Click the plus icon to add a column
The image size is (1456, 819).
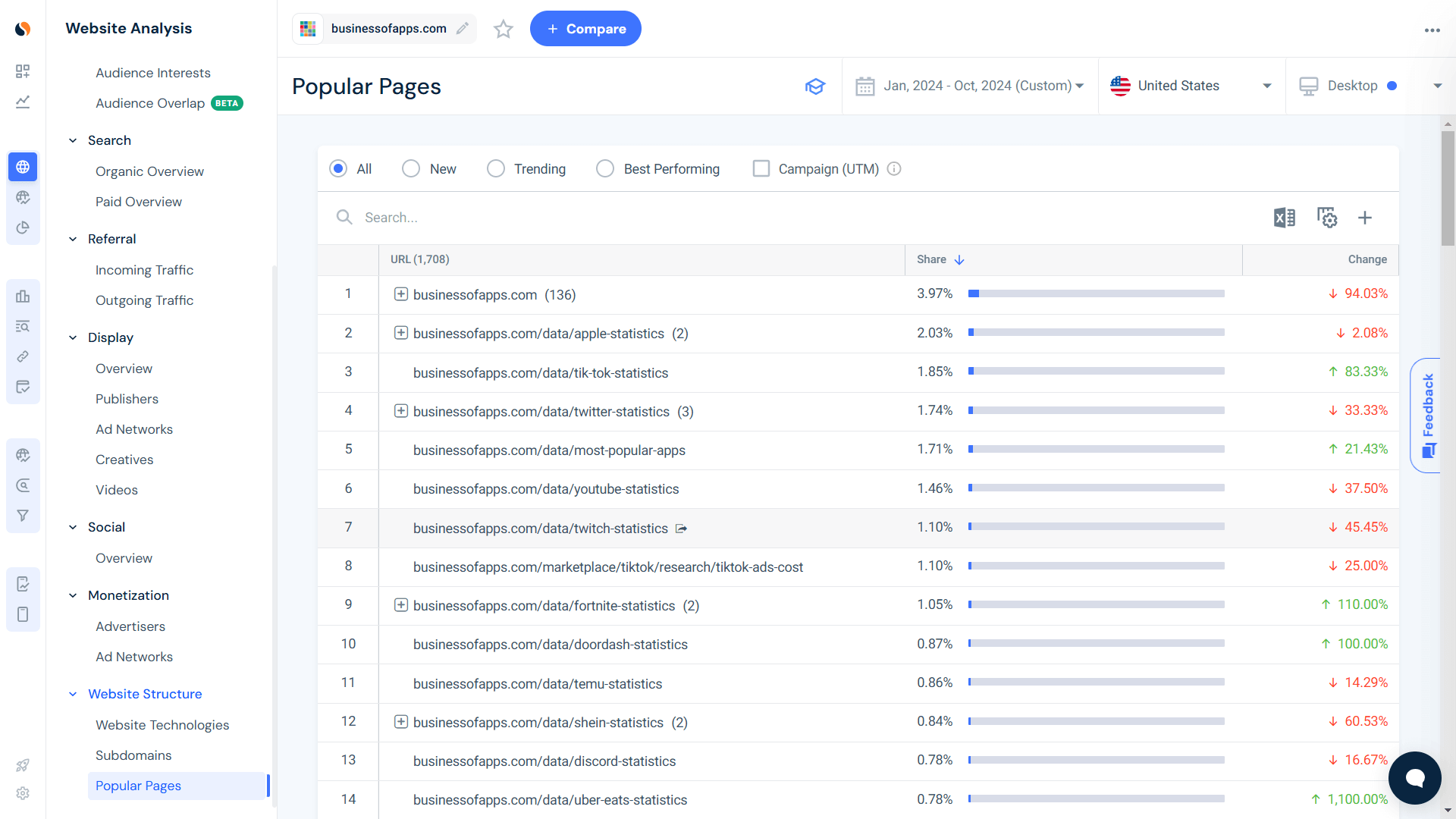tap(1365, 218)
